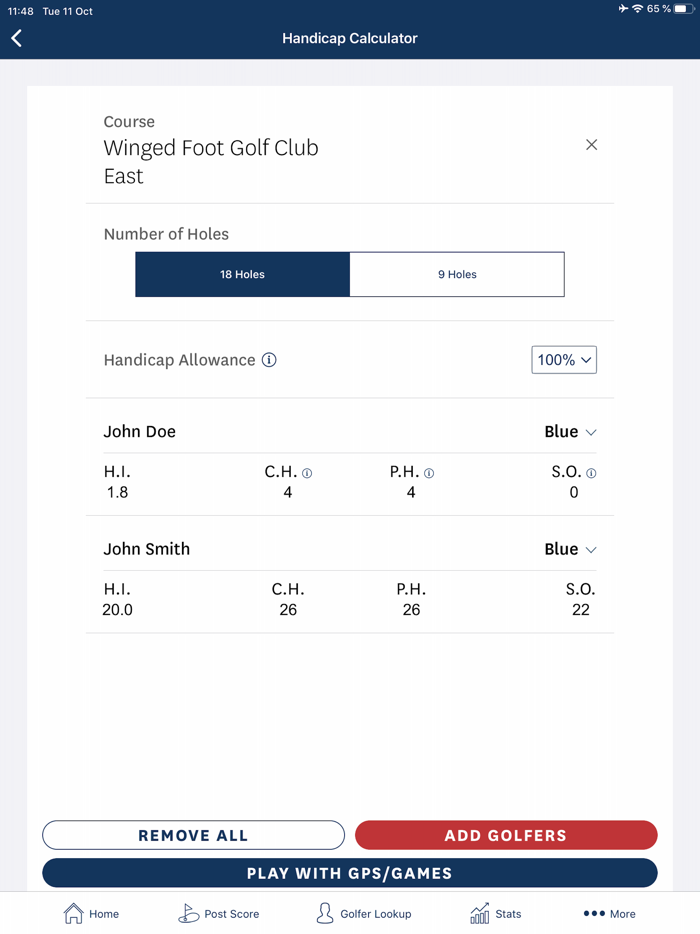
Task: Tap the Add Golfers button
Action: 506,835
